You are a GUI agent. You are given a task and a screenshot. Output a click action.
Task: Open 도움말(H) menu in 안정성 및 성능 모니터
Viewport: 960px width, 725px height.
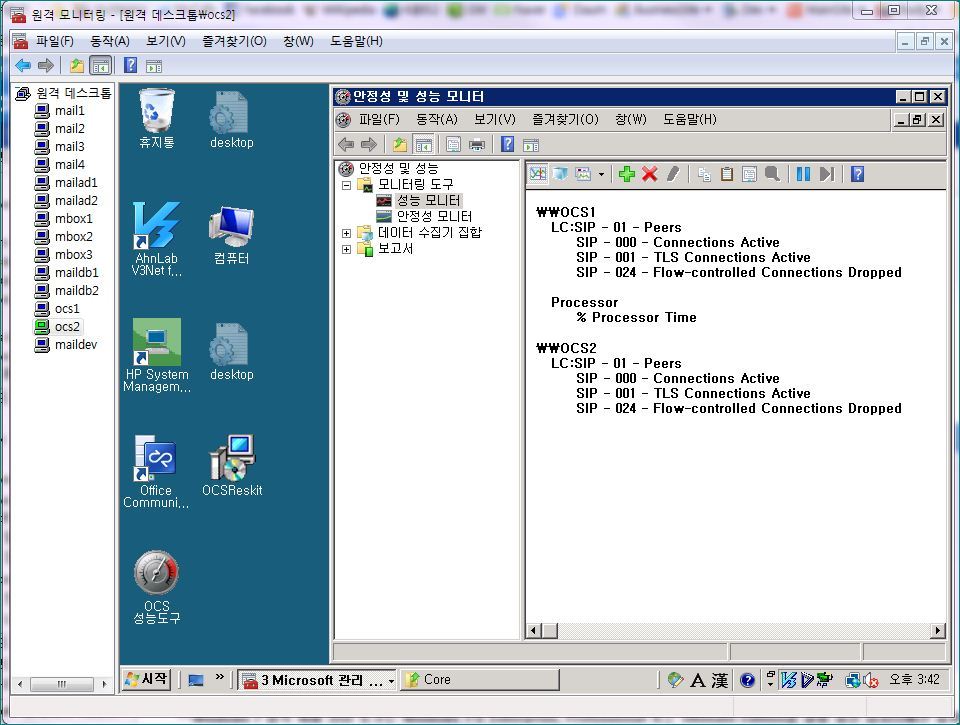click(x=689, y=119)
